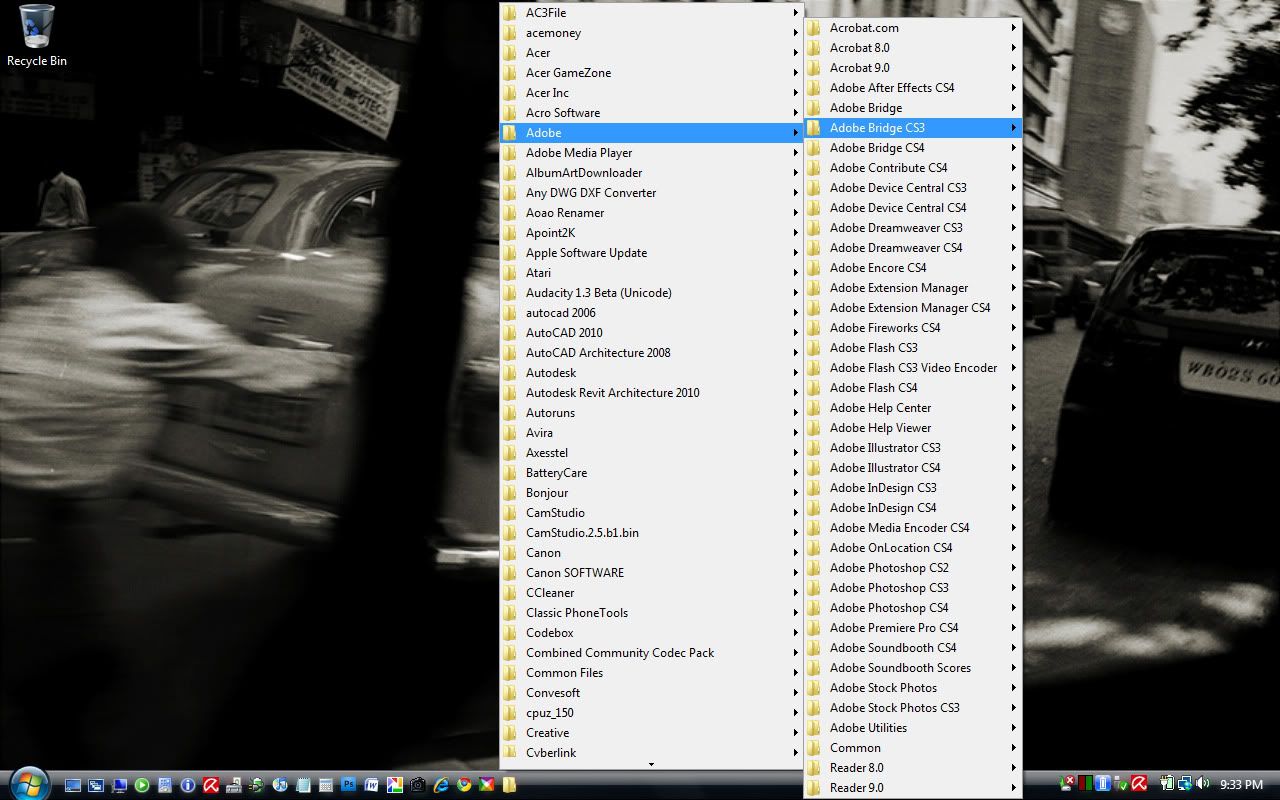This screenshot has height=800, width=1280.
Task: Expand the Acer GameZone submenu arrow
Action: pos(796,73)
